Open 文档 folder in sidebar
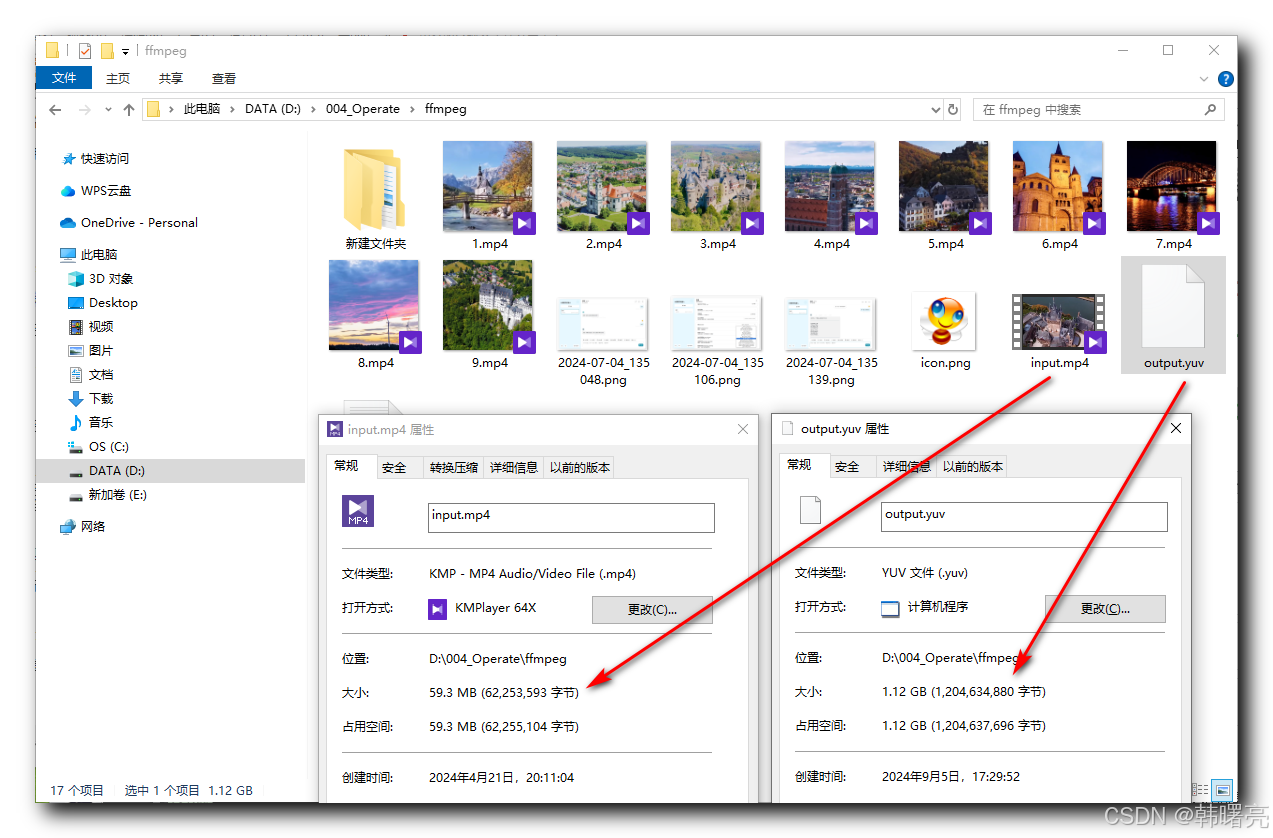The height and width of the screenshot is (838, 1273). 91,374
